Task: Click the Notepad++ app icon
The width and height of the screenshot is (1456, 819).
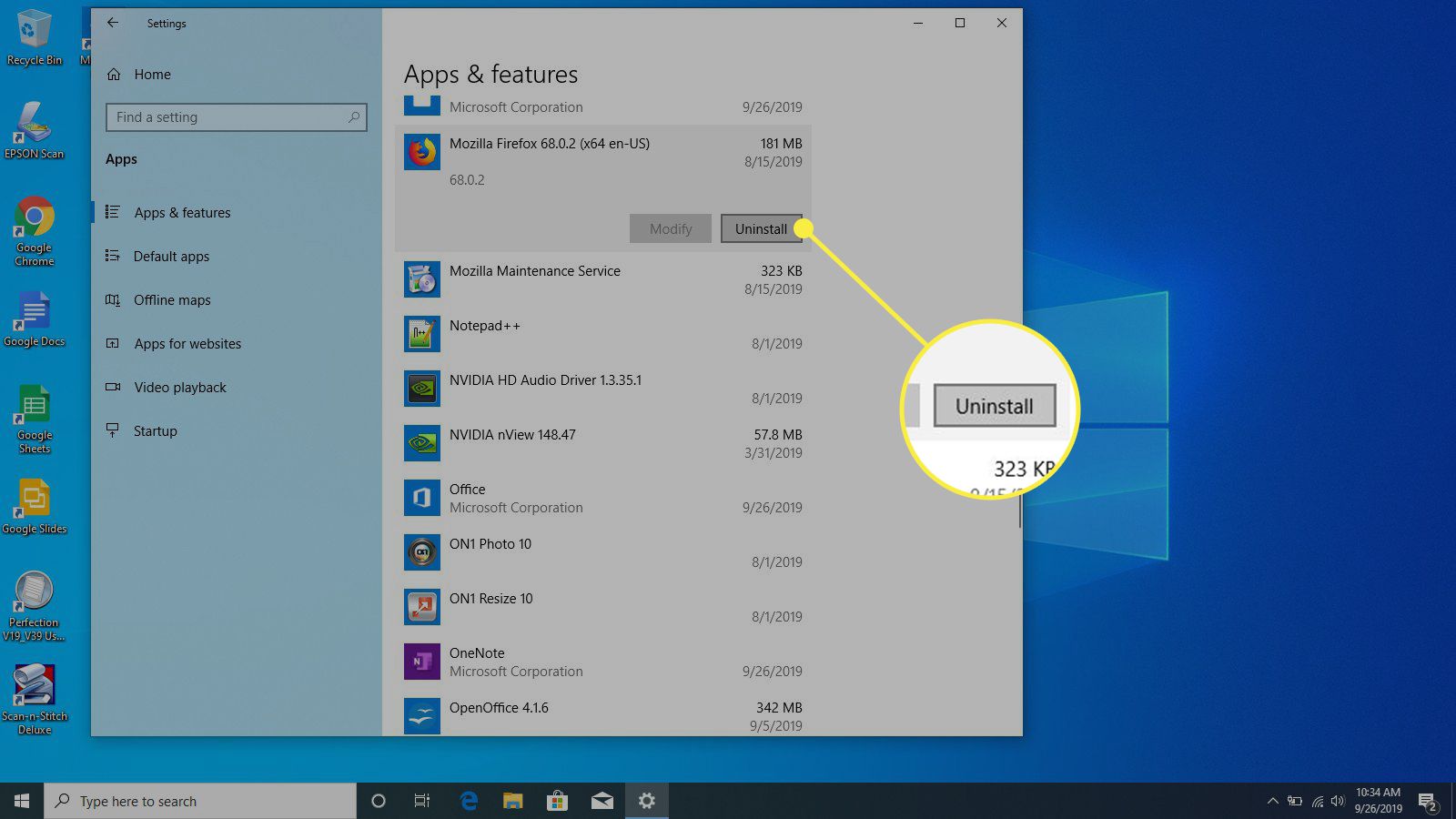Action: [x=422, y=334]
